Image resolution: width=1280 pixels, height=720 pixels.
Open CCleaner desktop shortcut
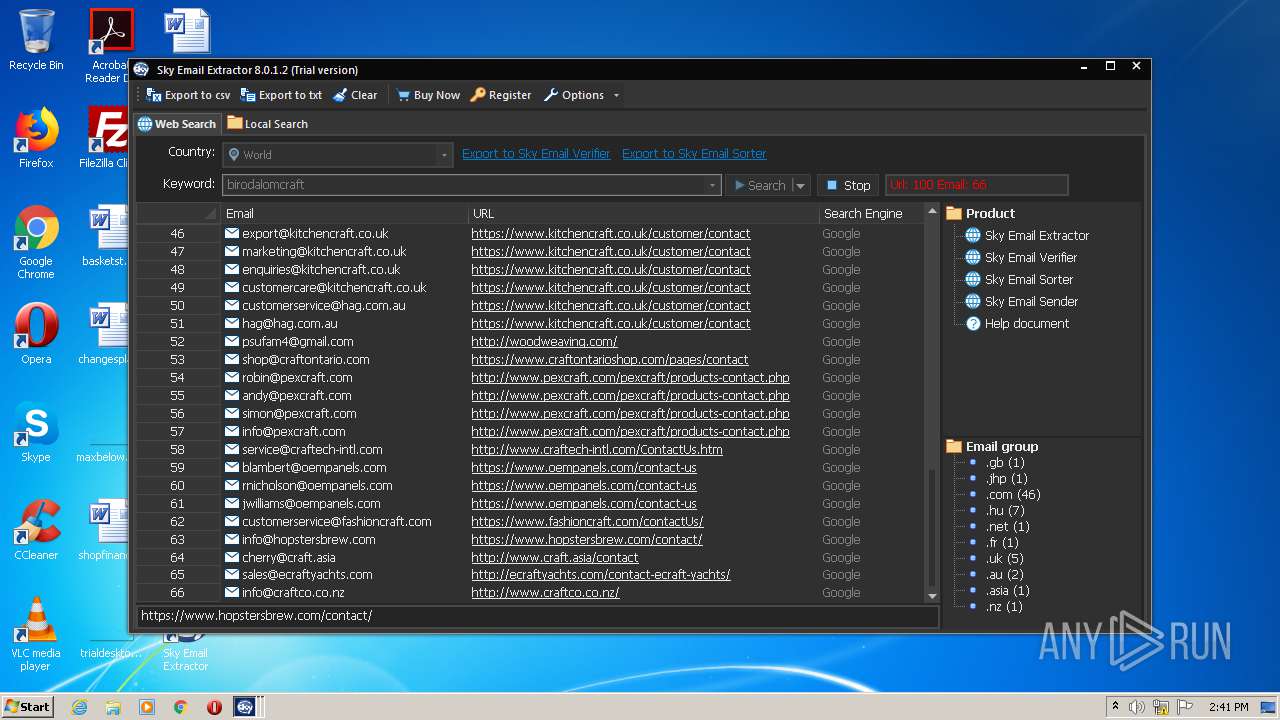pos(36,530)
